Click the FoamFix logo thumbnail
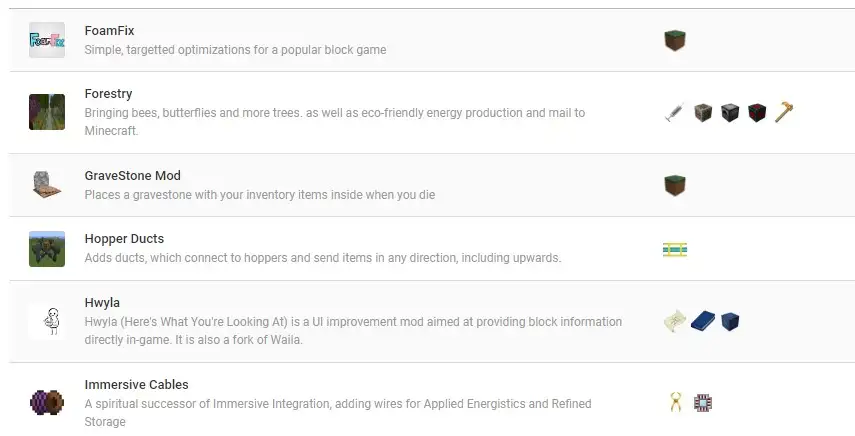Image resolution: width=855 pixels, height=436 pixels. click(47, 40)
